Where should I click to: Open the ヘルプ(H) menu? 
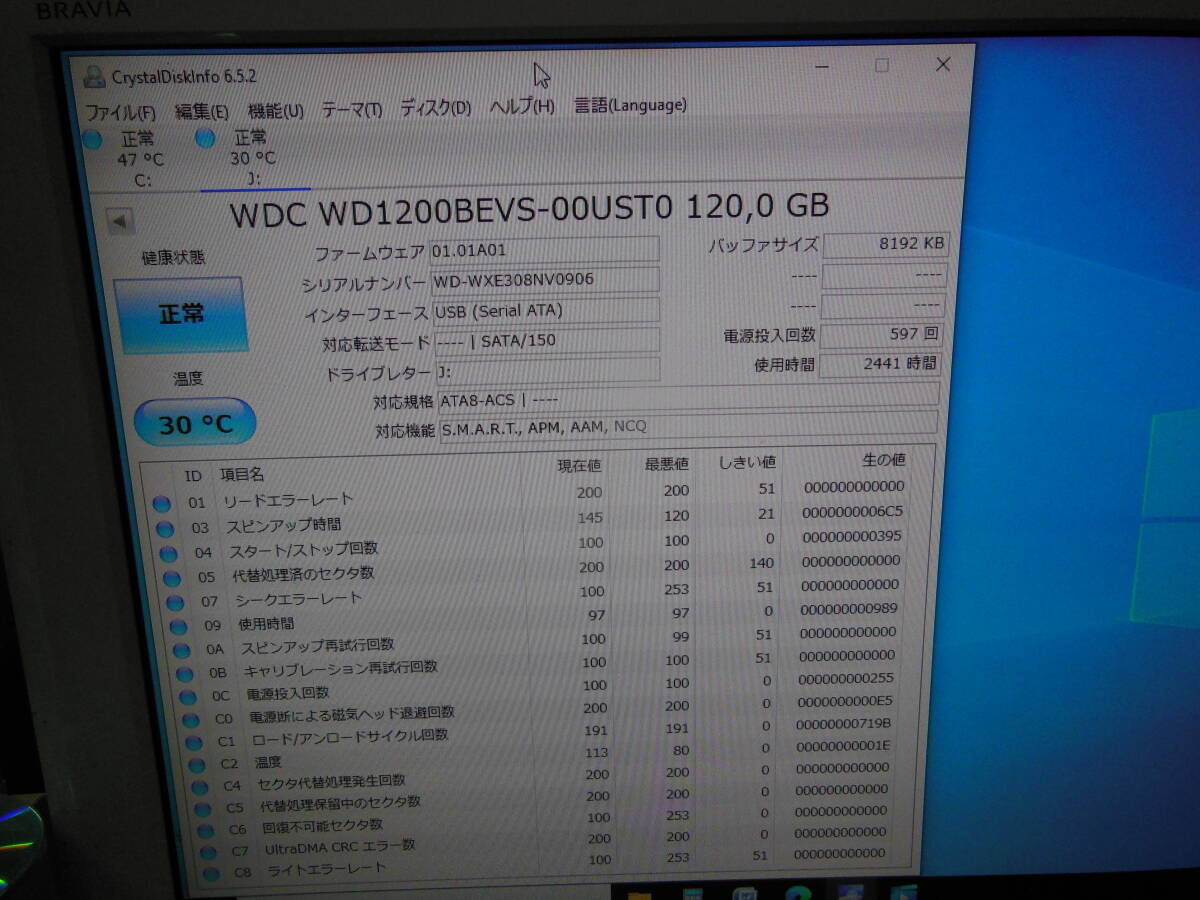[x=522, y=106]
